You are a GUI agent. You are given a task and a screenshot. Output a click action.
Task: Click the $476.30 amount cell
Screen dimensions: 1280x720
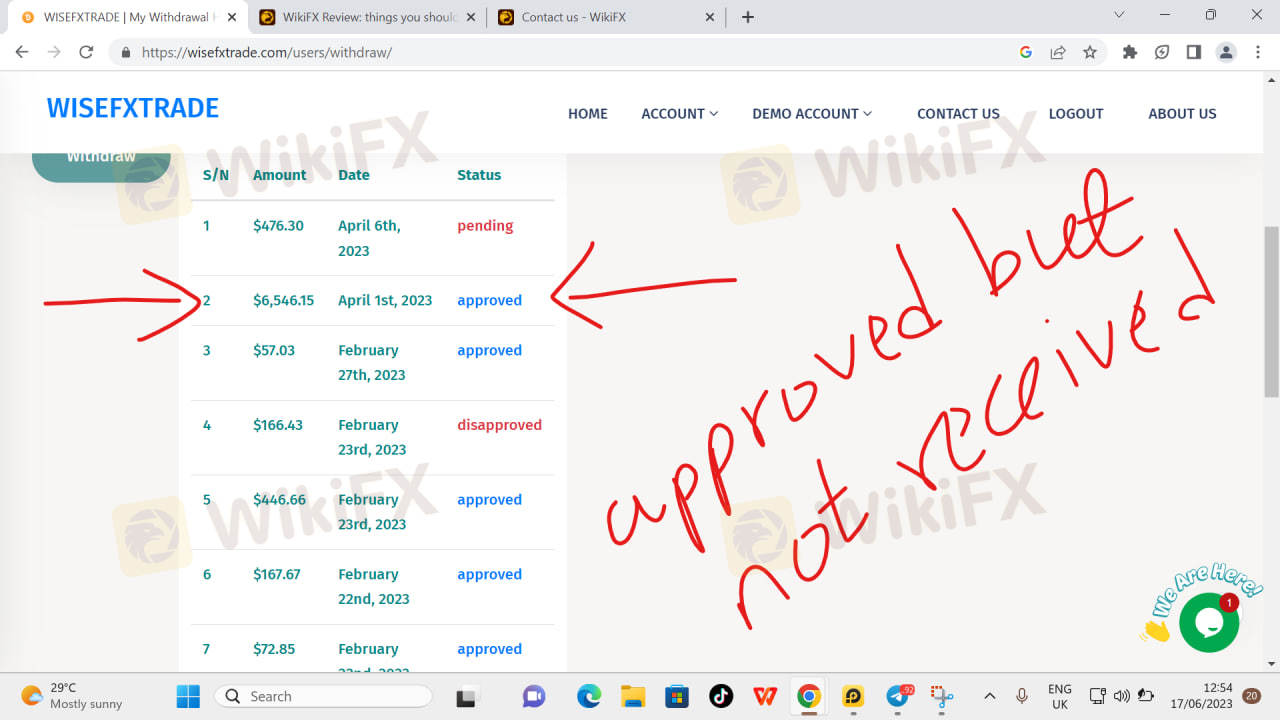(x=278, y=226)
